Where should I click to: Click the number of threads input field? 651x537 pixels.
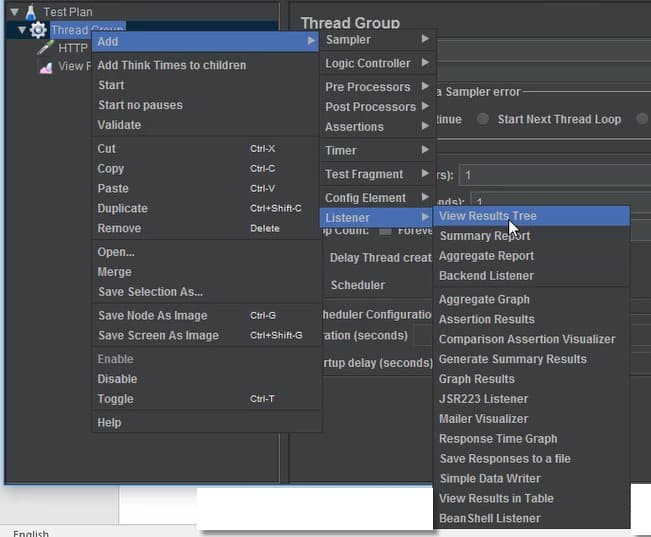(556, 175)
